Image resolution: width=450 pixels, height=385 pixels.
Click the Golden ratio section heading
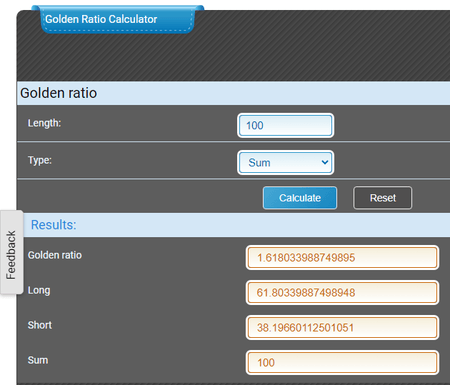pyautogui.click(x=59, y=93)
